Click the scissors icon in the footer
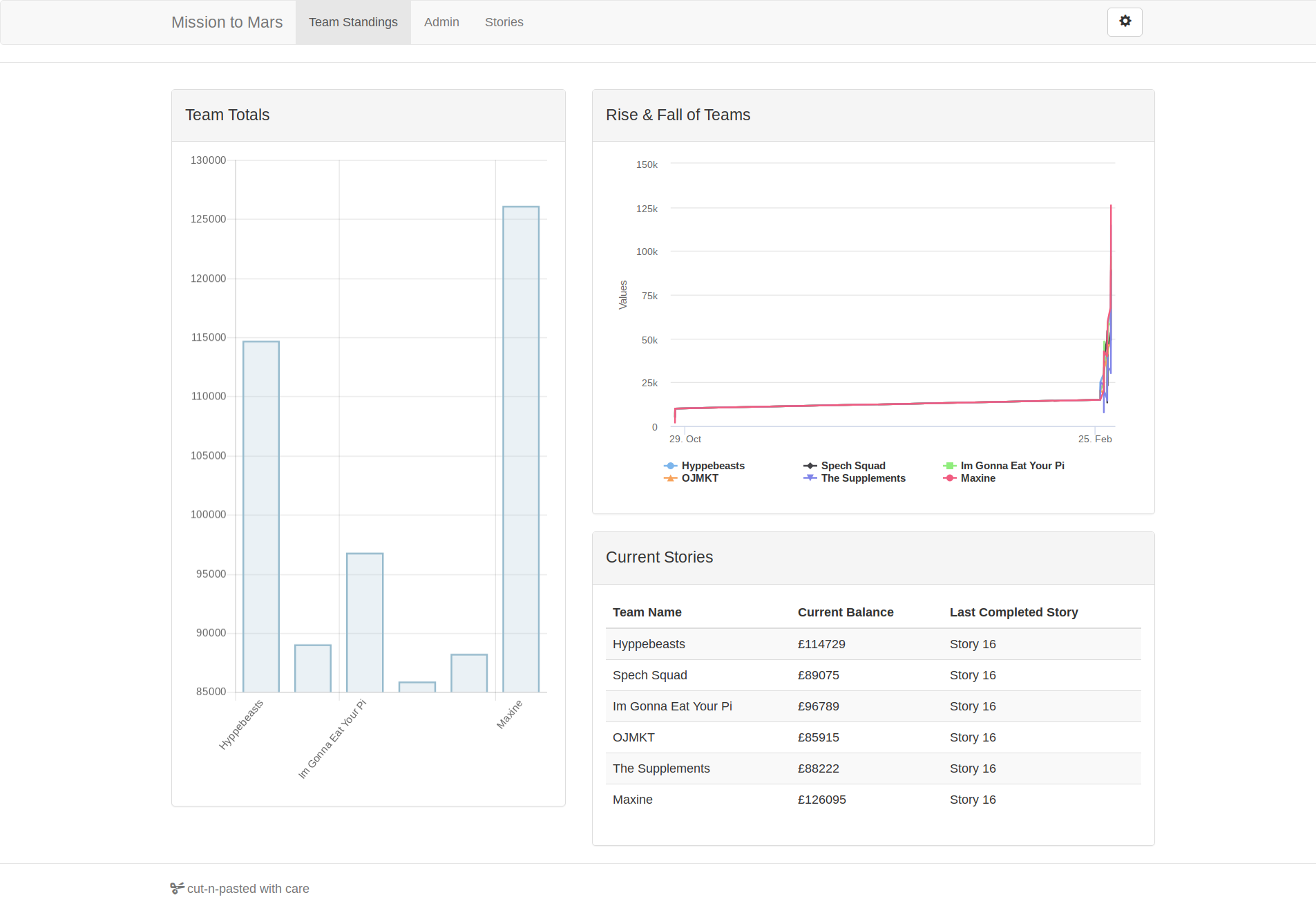 177,888
